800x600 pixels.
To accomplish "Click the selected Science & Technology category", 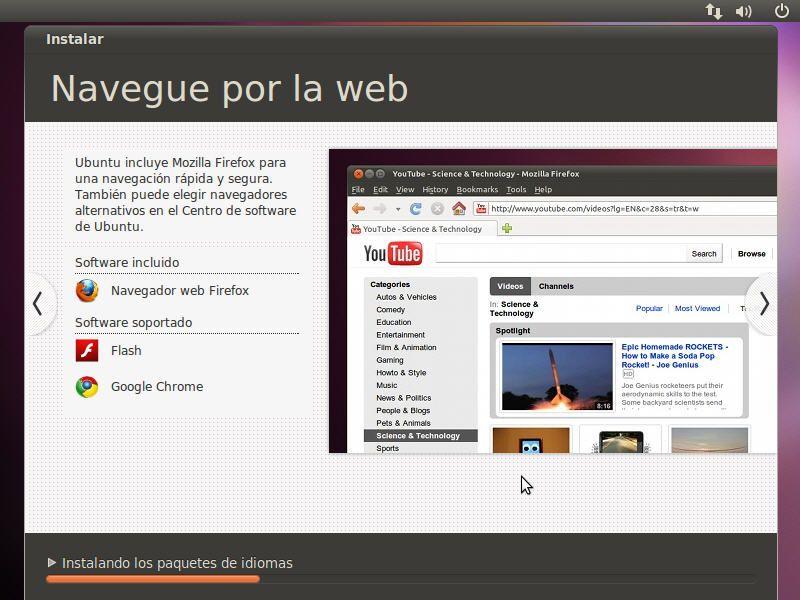I will [420, 436].
